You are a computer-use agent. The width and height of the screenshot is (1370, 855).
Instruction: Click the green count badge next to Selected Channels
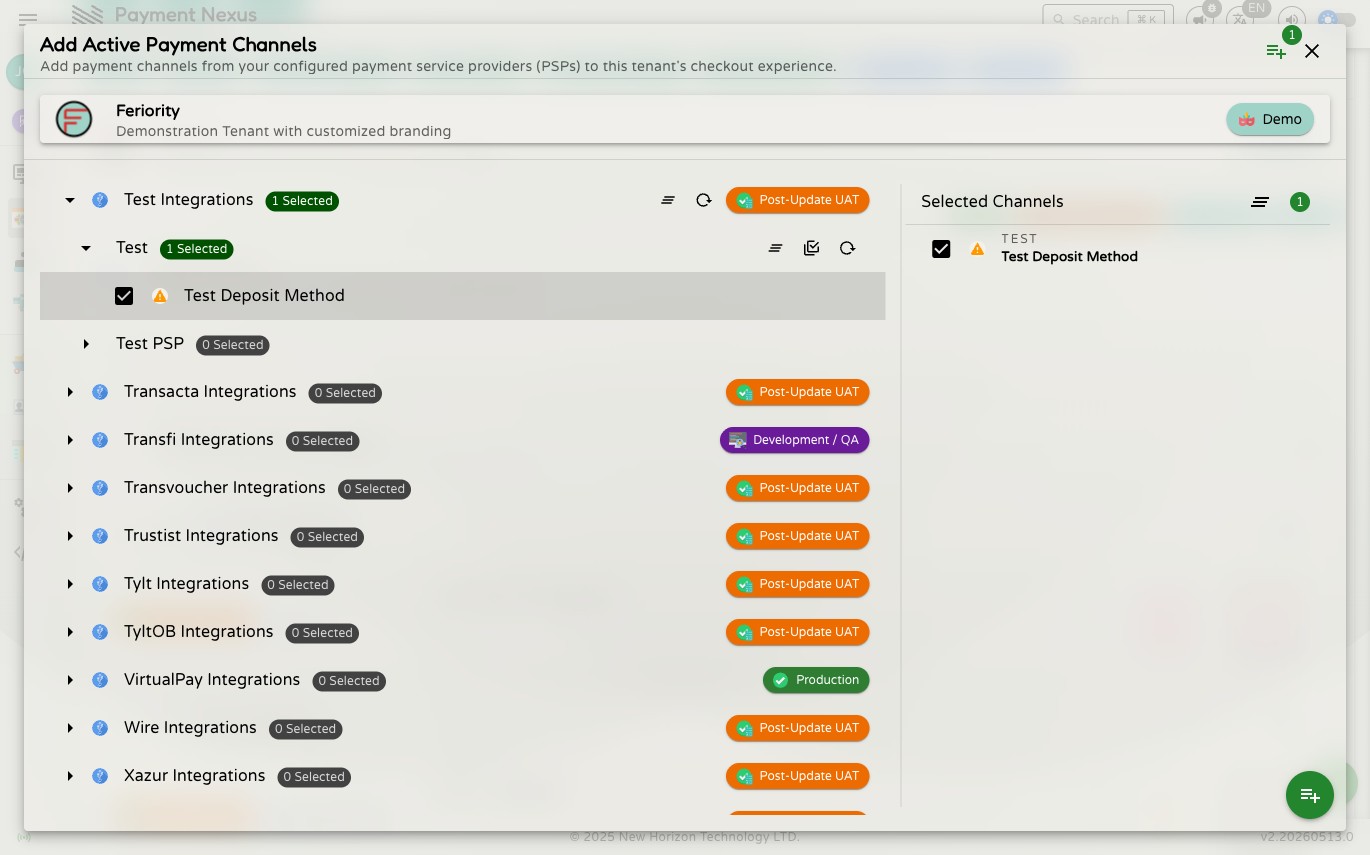[x=1300, y=202]
